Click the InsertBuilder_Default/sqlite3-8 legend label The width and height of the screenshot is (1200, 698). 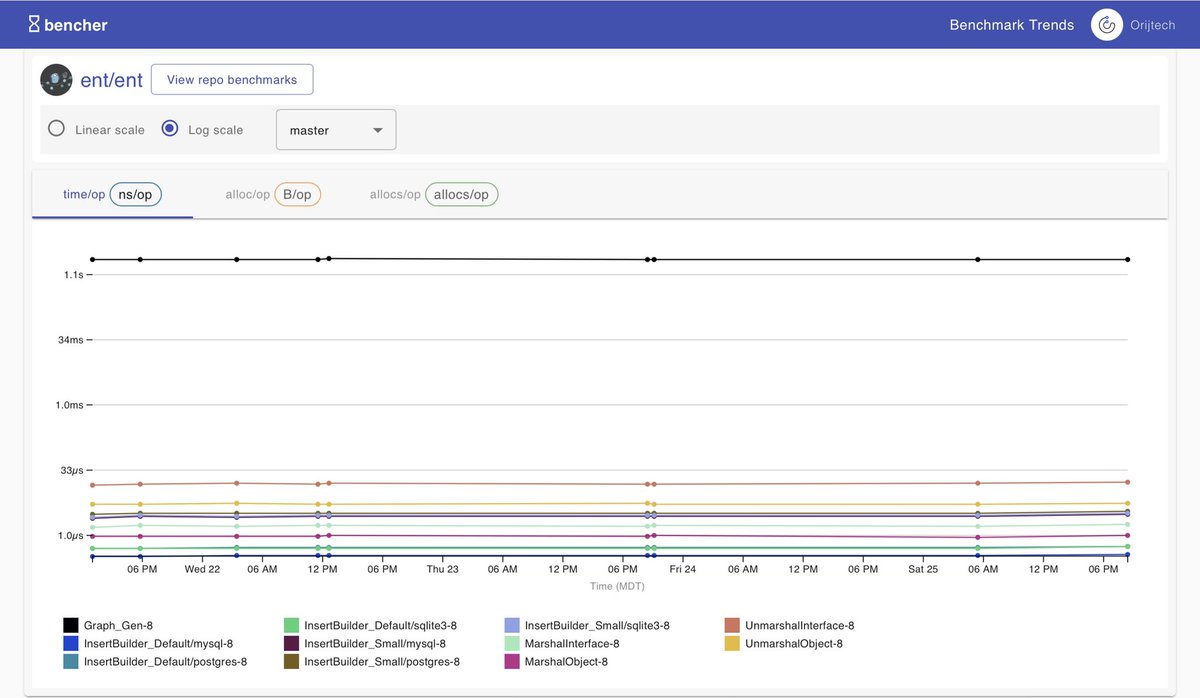pos(380,626)
